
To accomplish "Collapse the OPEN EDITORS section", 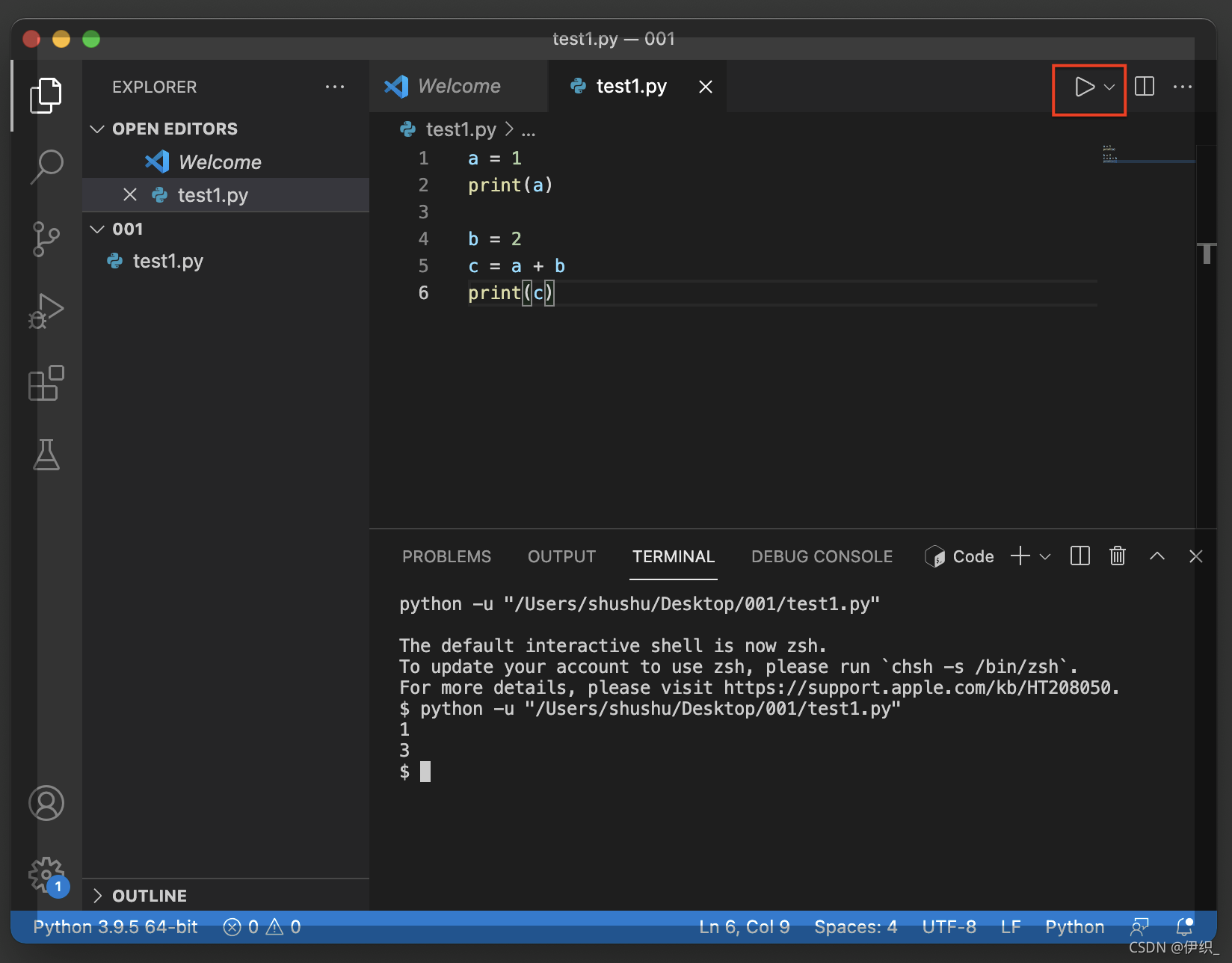I will coord(96,129).
